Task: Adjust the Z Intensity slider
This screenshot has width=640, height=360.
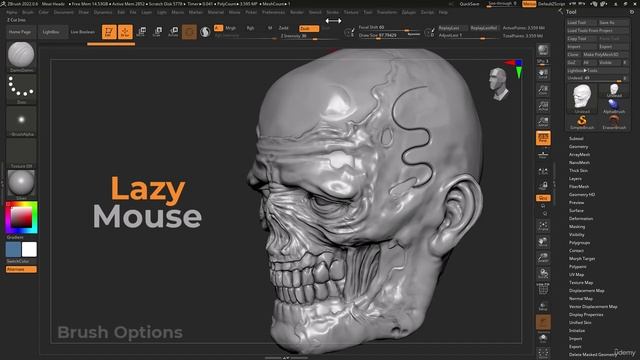Action: [309, 36]
